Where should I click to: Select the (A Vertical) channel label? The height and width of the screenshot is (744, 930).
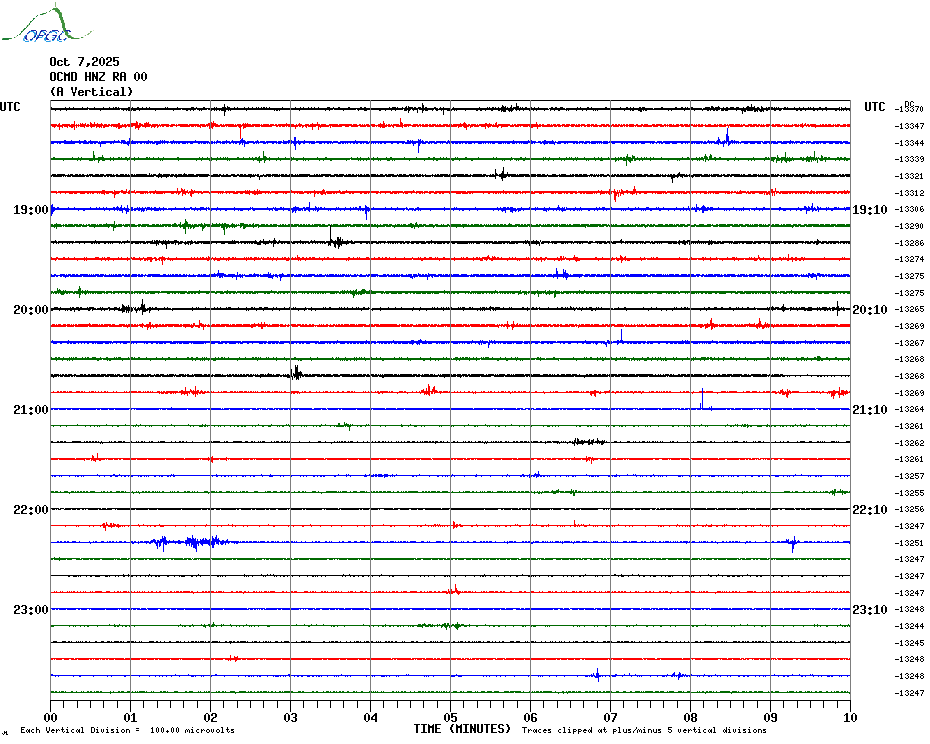click(x=91, y=92)
